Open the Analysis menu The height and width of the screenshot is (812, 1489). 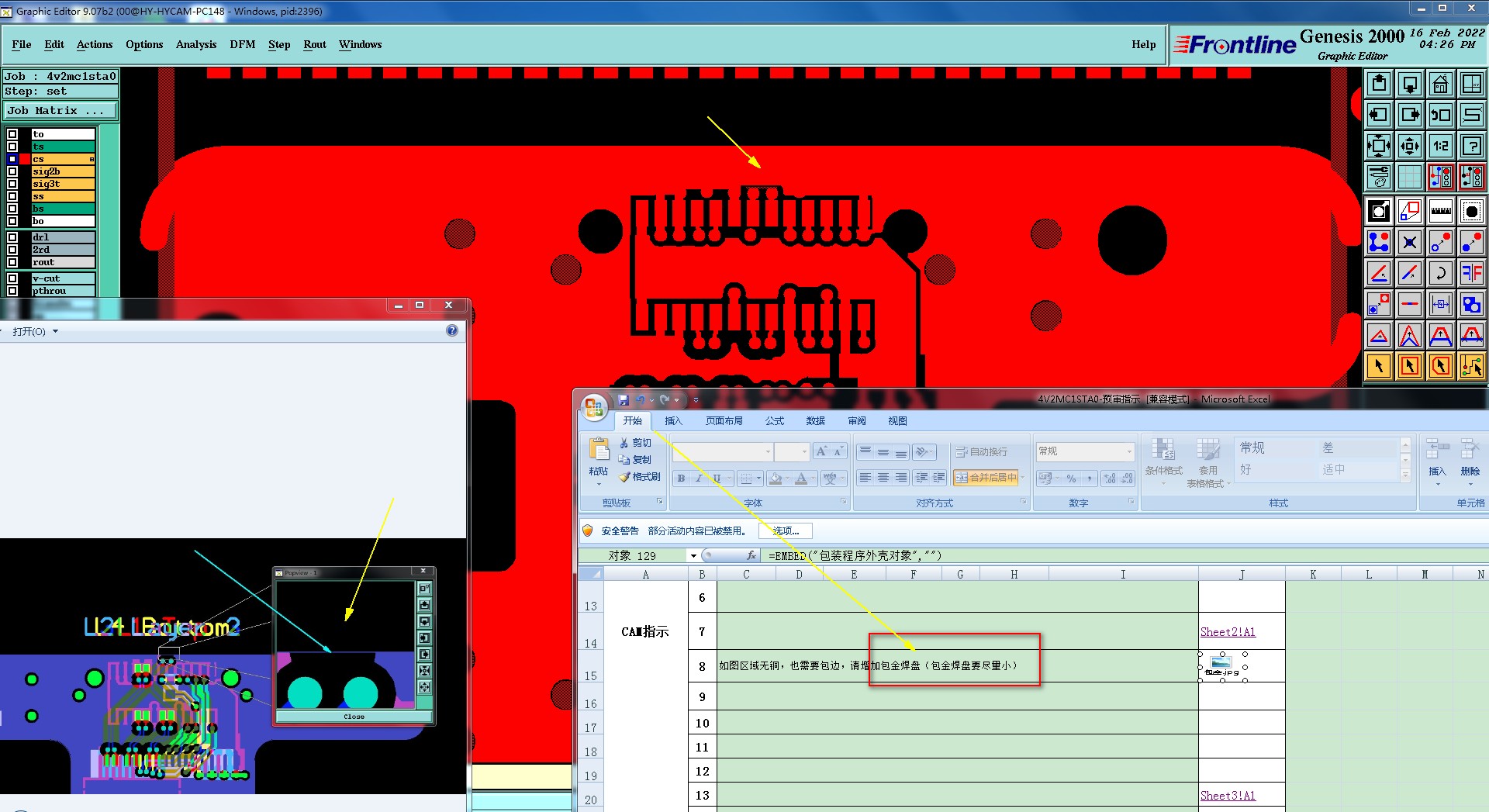coord(196,45)
